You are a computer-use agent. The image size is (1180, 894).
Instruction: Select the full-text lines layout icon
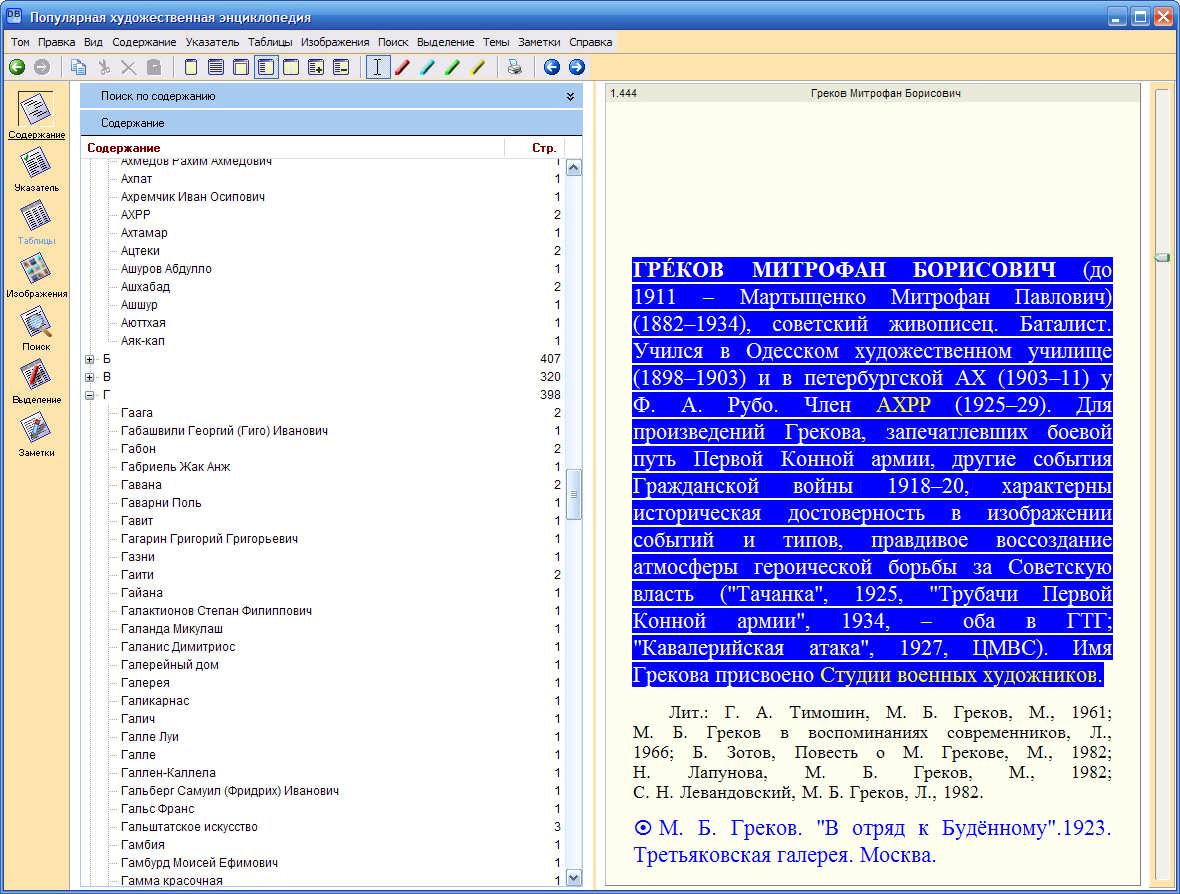tap(216, 67)
